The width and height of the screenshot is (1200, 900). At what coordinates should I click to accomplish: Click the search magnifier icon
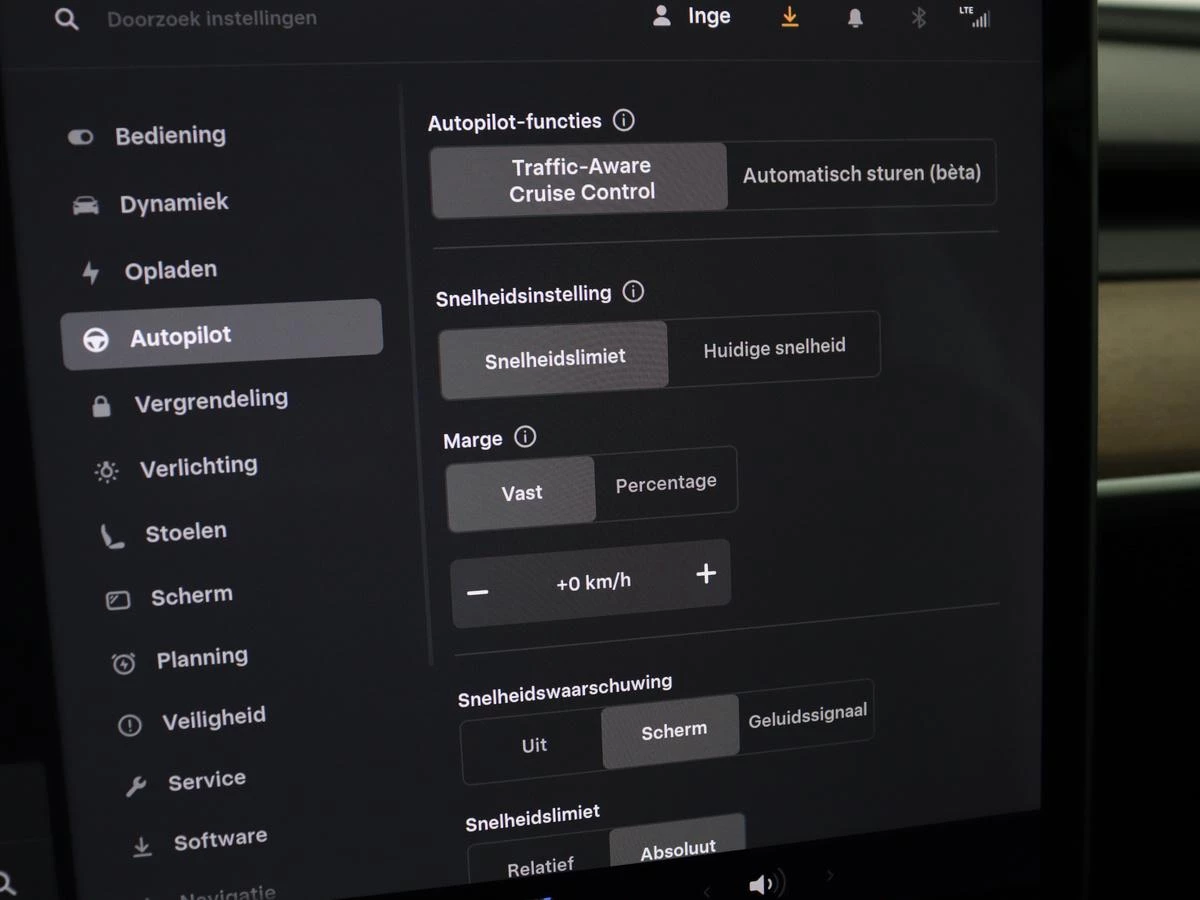pos(66,19)
